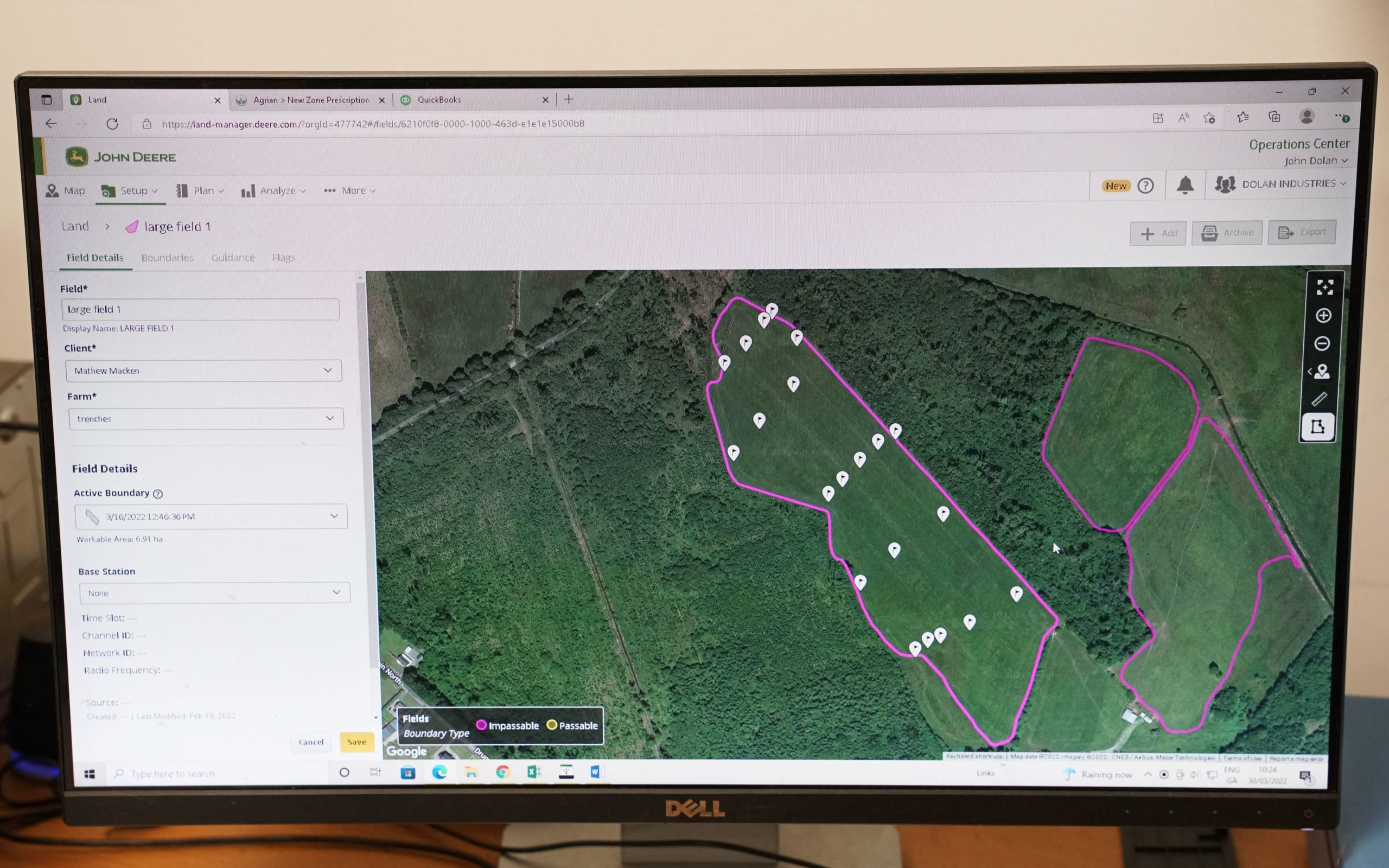This screenshot has width=1389, height=868.
Task: Click the help question mark icon
Action: pyautogui.click(x=1145, y=186)
